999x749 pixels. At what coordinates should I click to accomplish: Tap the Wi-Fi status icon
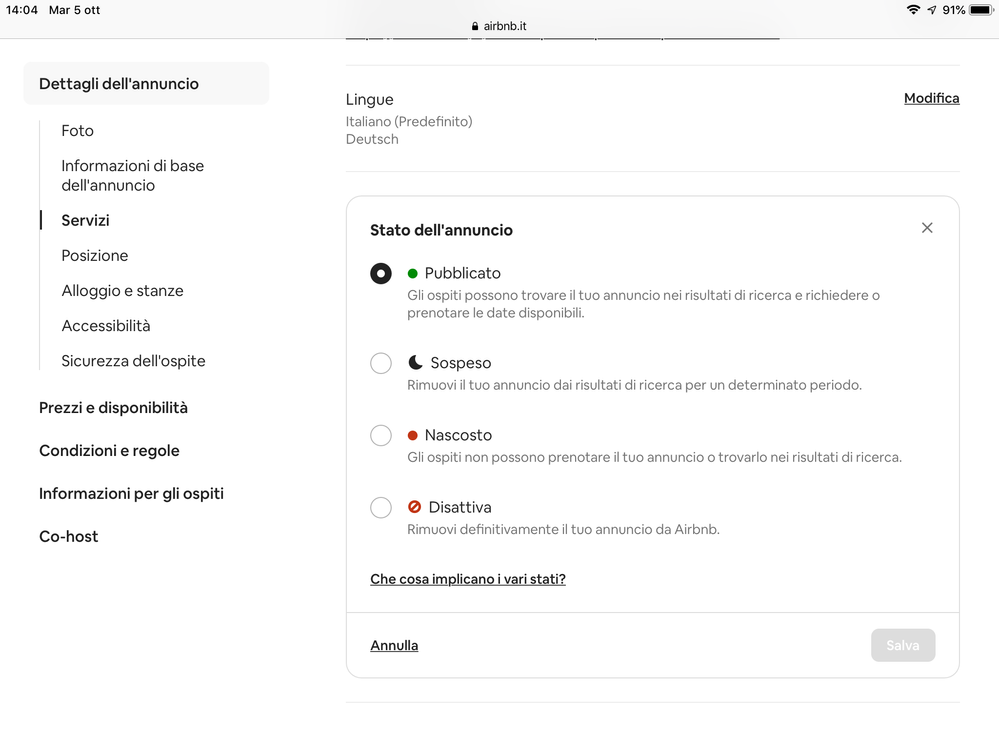[x=913, y=10]
